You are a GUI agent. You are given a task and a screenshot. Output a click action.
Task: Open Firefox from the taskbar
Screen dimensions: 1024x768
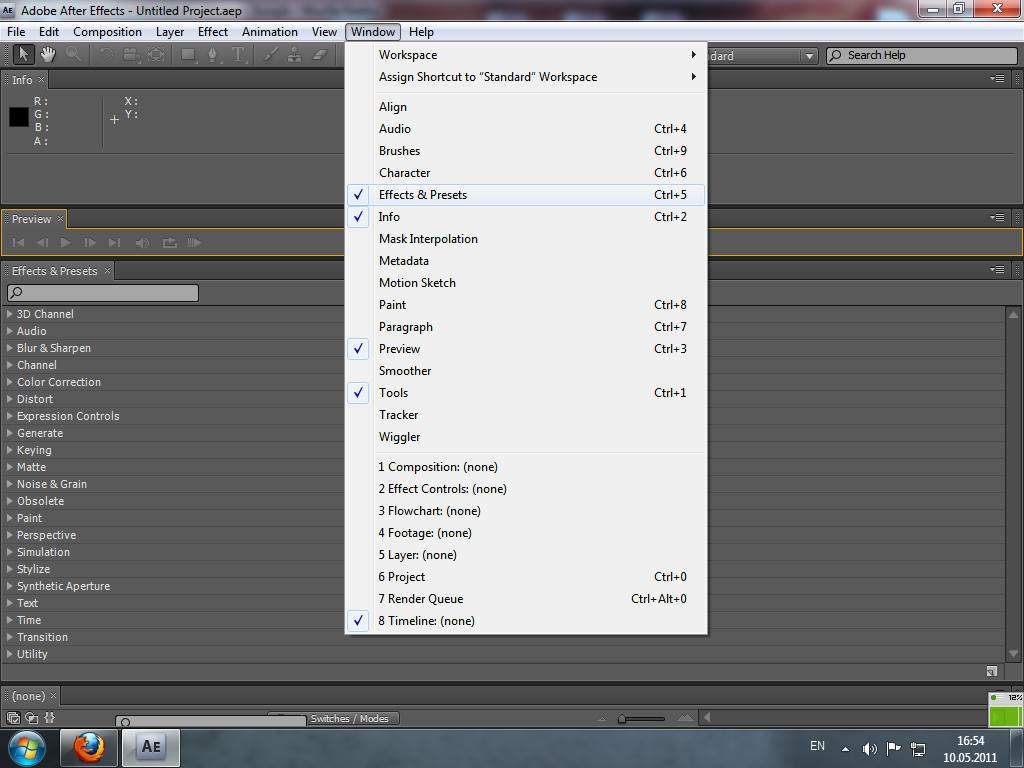(89, 748)
